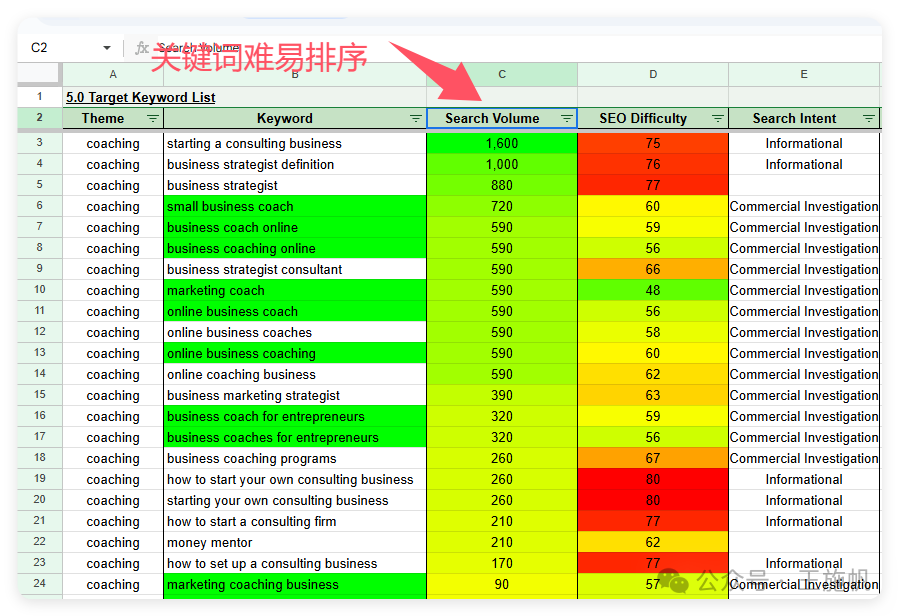The image size is (899, 616).
Task: Click SEO difficulty value 75
Action: [x=653, y=143]
